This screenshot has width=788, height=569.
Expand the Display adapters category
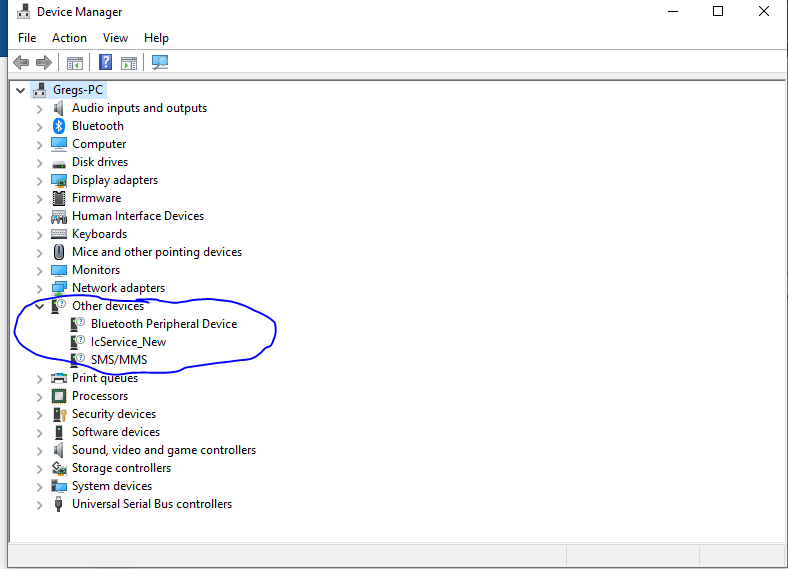[x=39, y=180]
